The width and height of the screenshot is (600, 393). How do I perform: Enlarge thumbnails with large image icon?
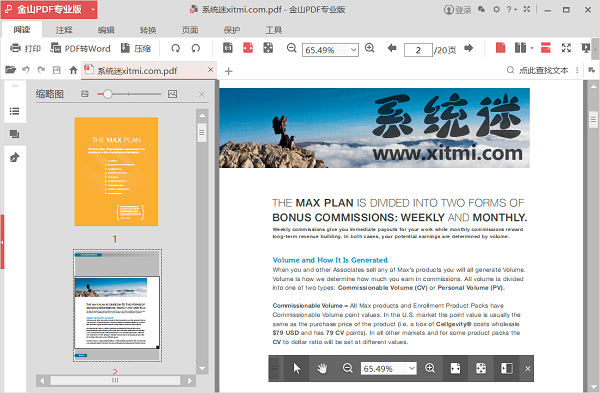point(173,94)
